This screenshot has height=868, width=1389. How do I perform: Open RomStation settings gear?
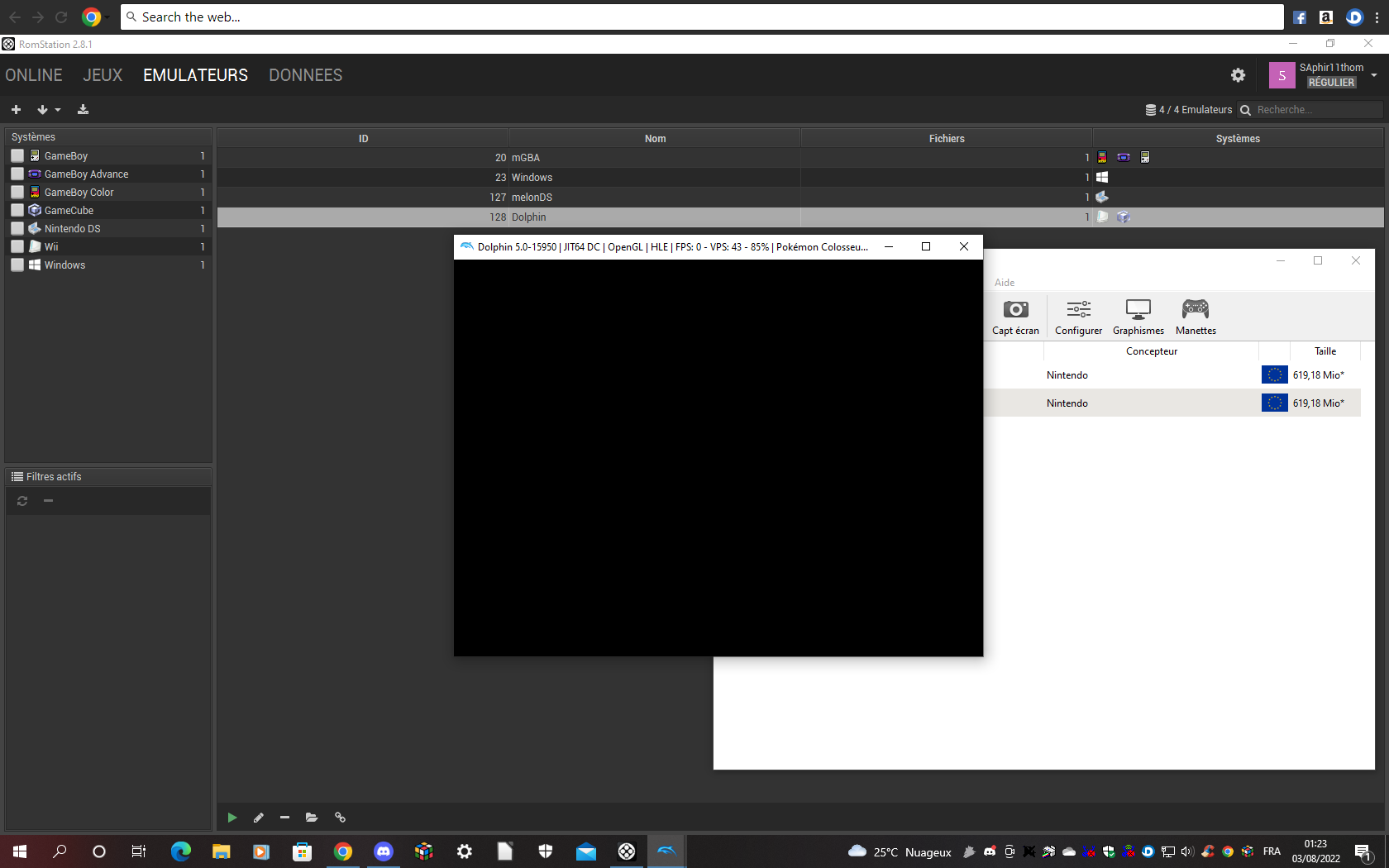(x=1238, y=75)
